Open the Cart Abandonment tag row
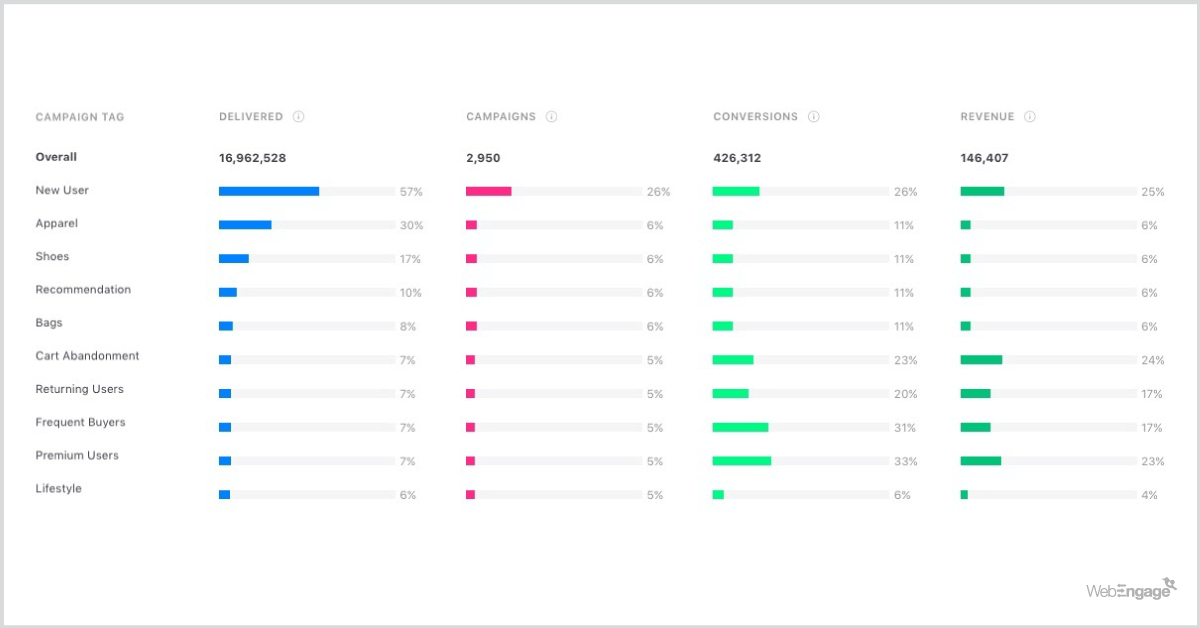This screenshot has height=628, width=1200. tap(87, 356)
